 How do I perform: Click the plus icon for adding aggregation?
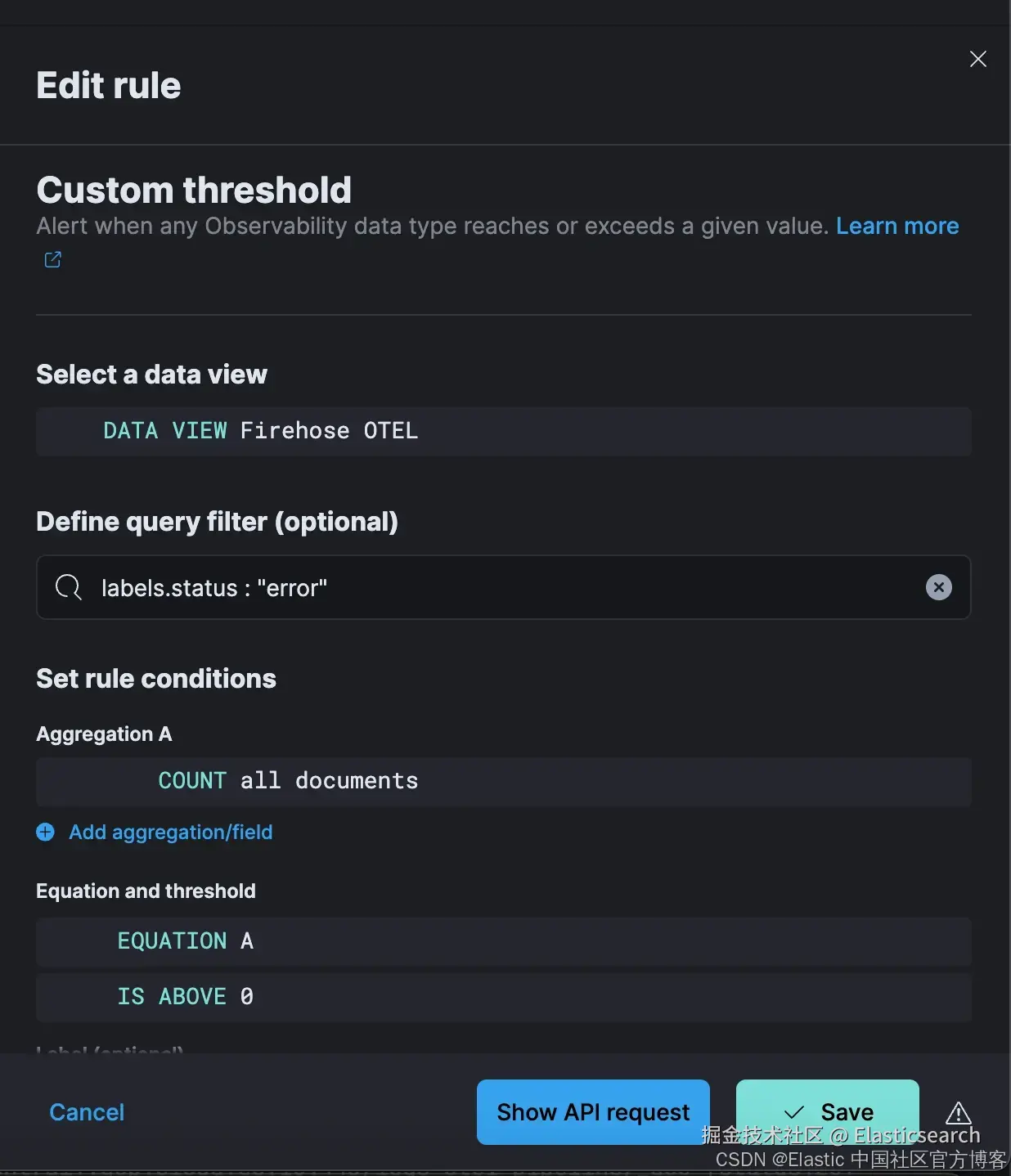pos(46,832)
